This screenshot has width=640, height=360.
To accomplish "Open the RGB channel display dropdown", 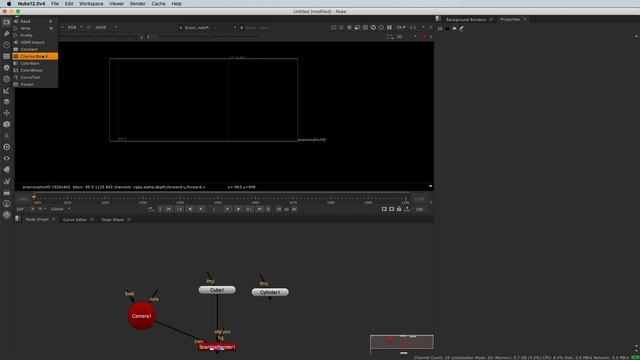I will (75, 27).
